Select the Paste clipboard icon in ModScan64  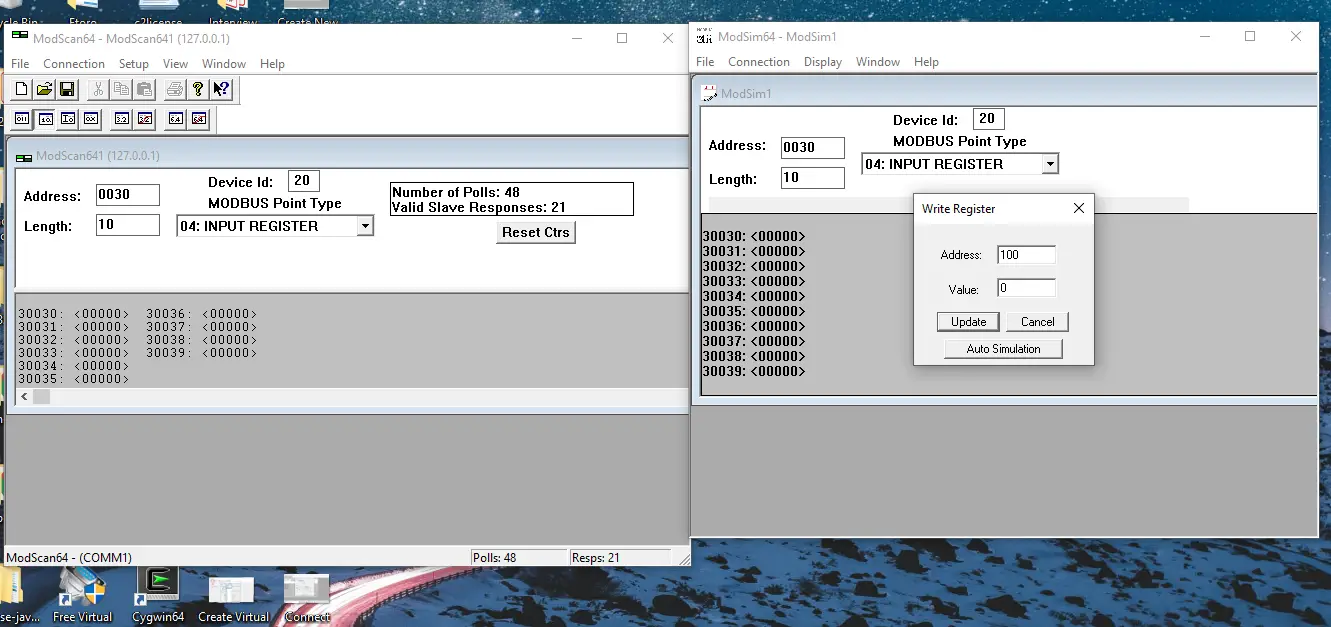point(144,89)
